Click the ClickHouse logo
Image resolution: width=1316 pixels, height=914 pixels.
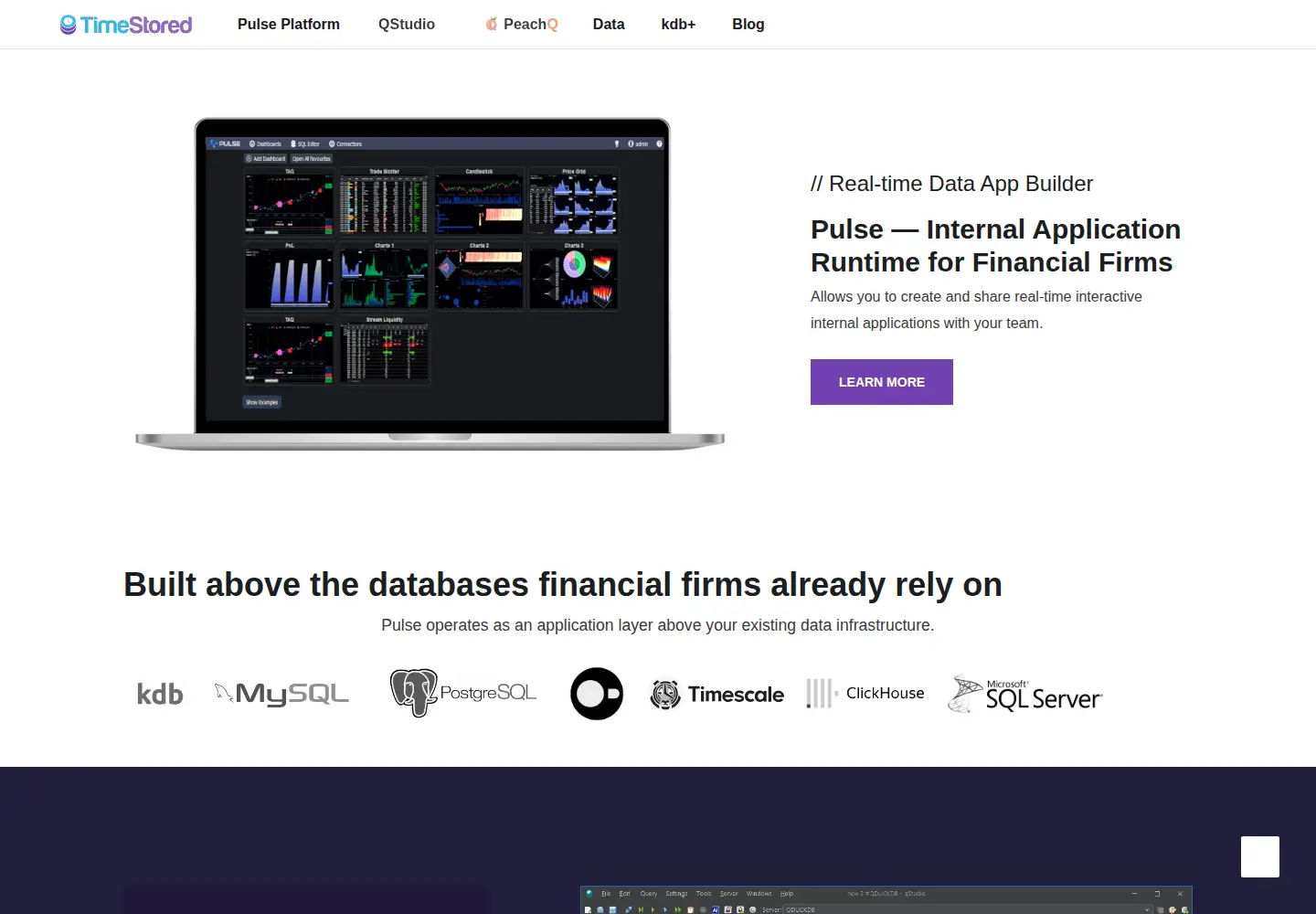(x=865, y=693)
